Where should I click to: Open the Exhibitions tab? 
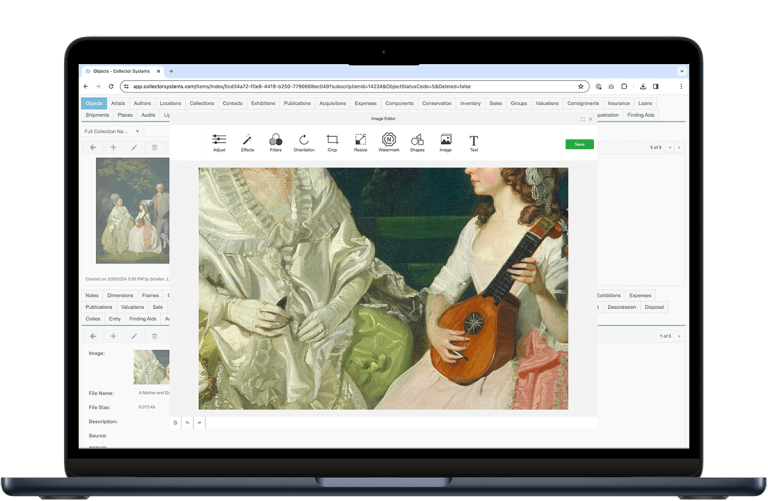point(263,103)
